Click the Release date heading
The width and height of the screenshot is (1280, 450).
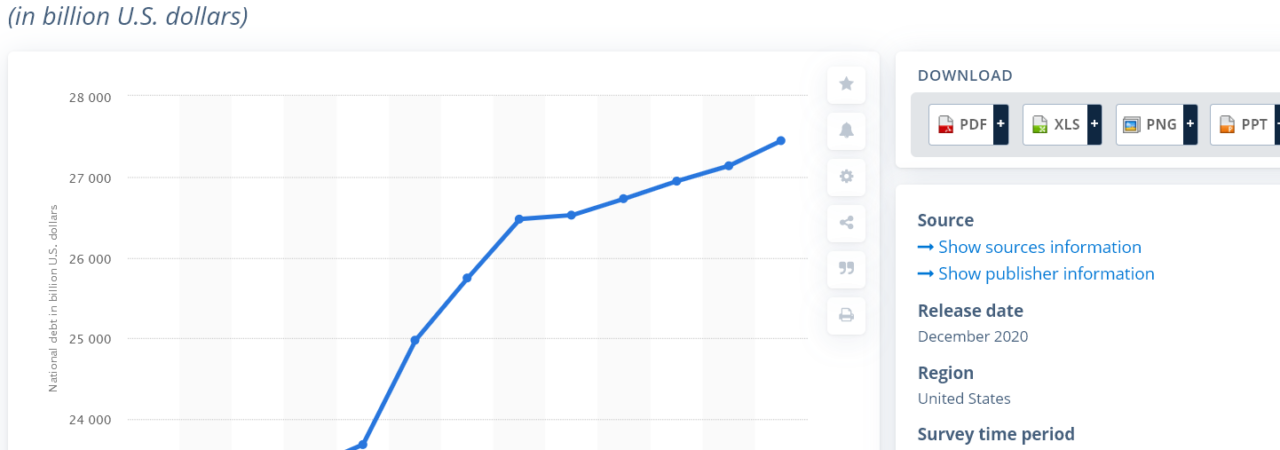971,311
